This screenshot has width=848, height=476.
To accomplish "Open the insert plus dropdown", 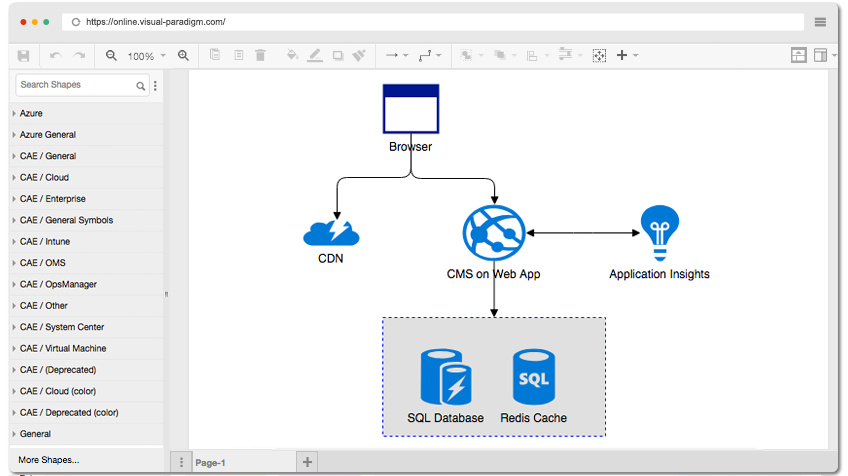I will tap(627, 55).
